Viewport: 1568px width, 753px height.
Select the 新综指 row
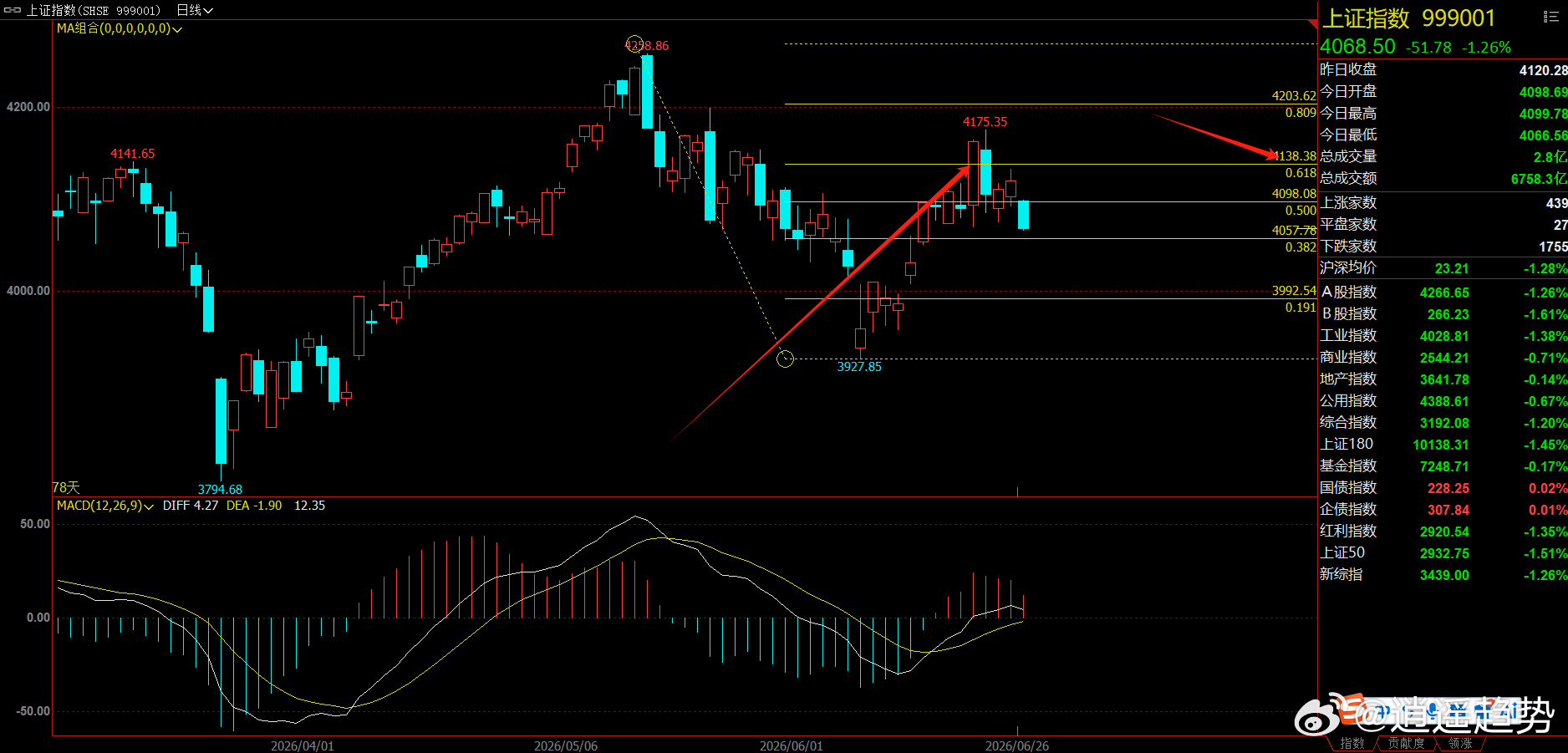tap(1443, 575)
